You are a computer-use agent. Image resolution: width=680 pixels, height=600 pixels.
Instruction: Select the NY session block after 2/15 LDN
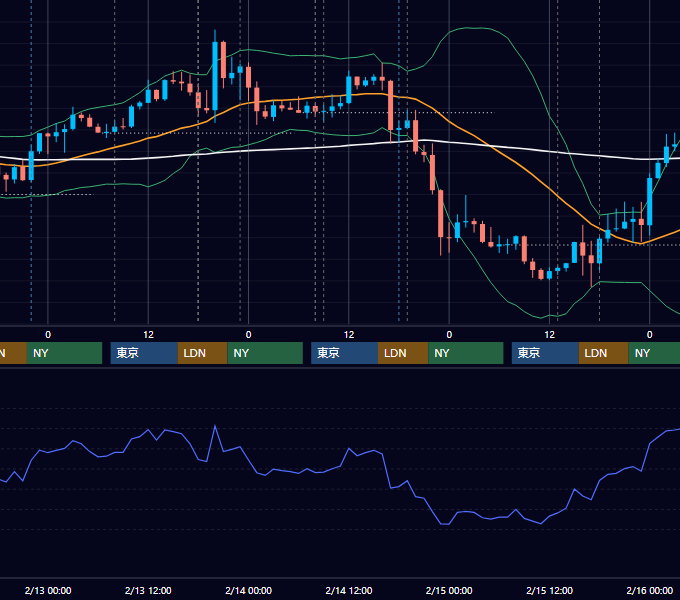coord(654,353)
